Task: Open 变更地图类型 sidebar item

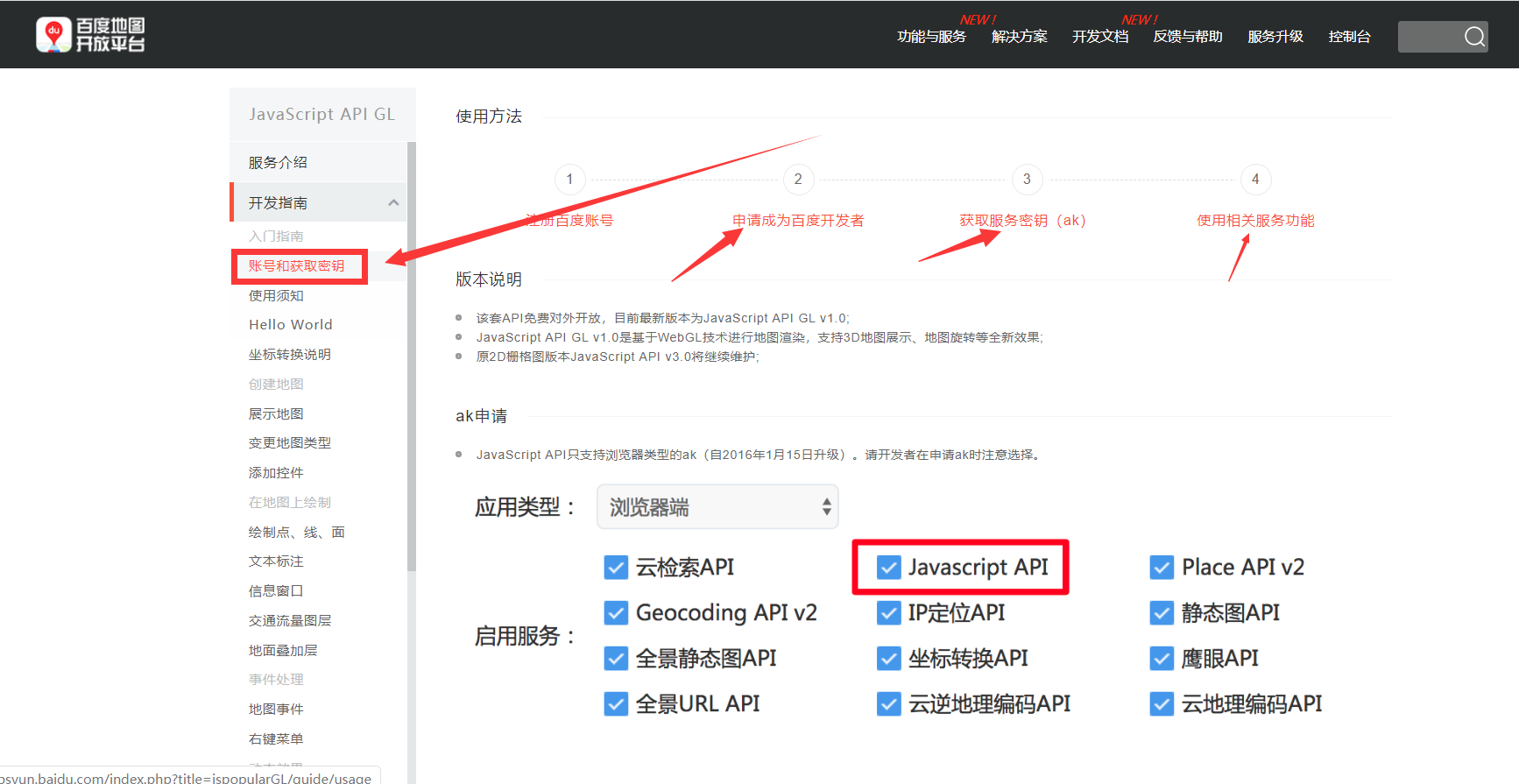Action: 290,443
